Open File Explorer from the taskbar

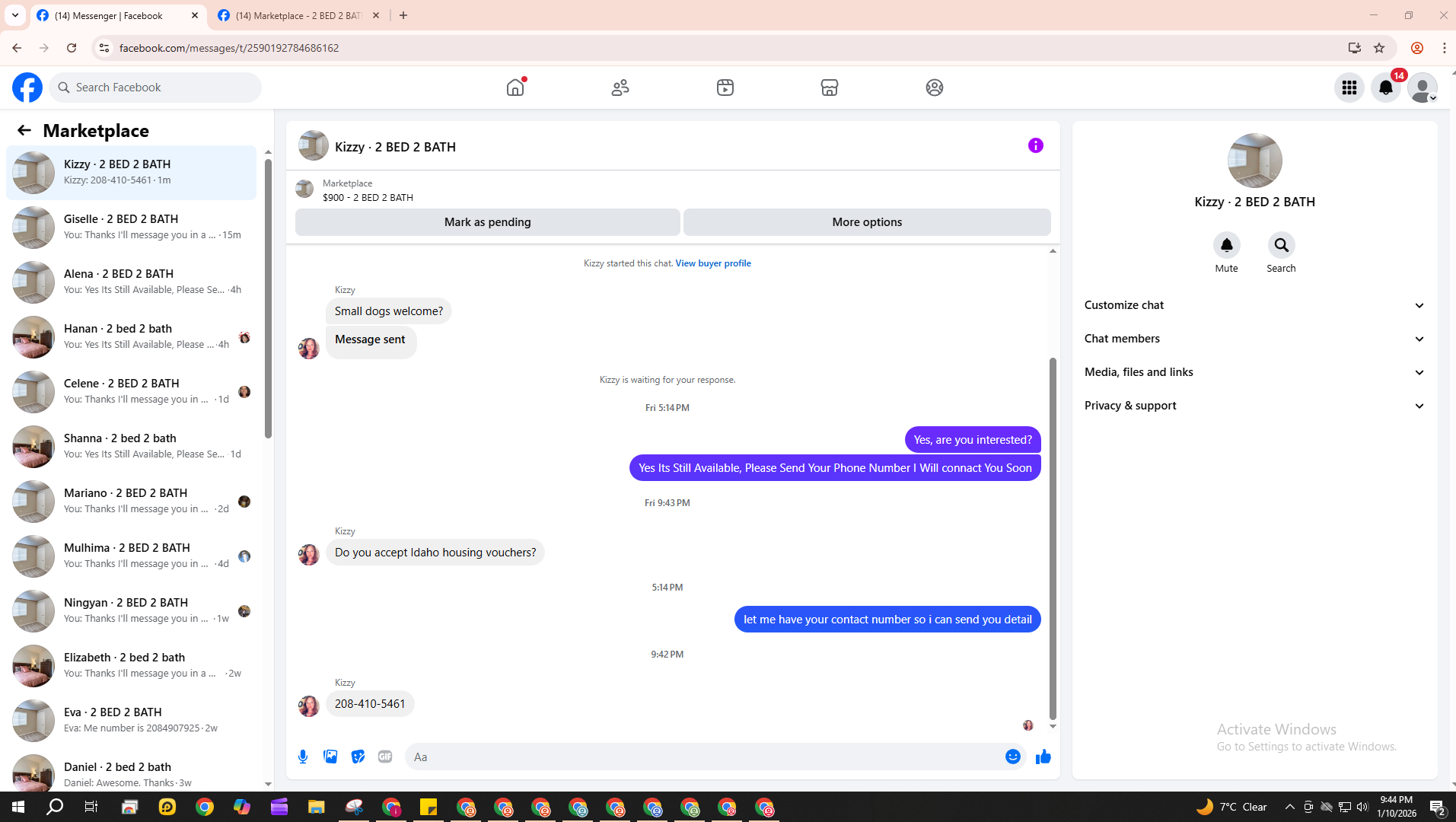pyautogui.click(x=316, y=807)
